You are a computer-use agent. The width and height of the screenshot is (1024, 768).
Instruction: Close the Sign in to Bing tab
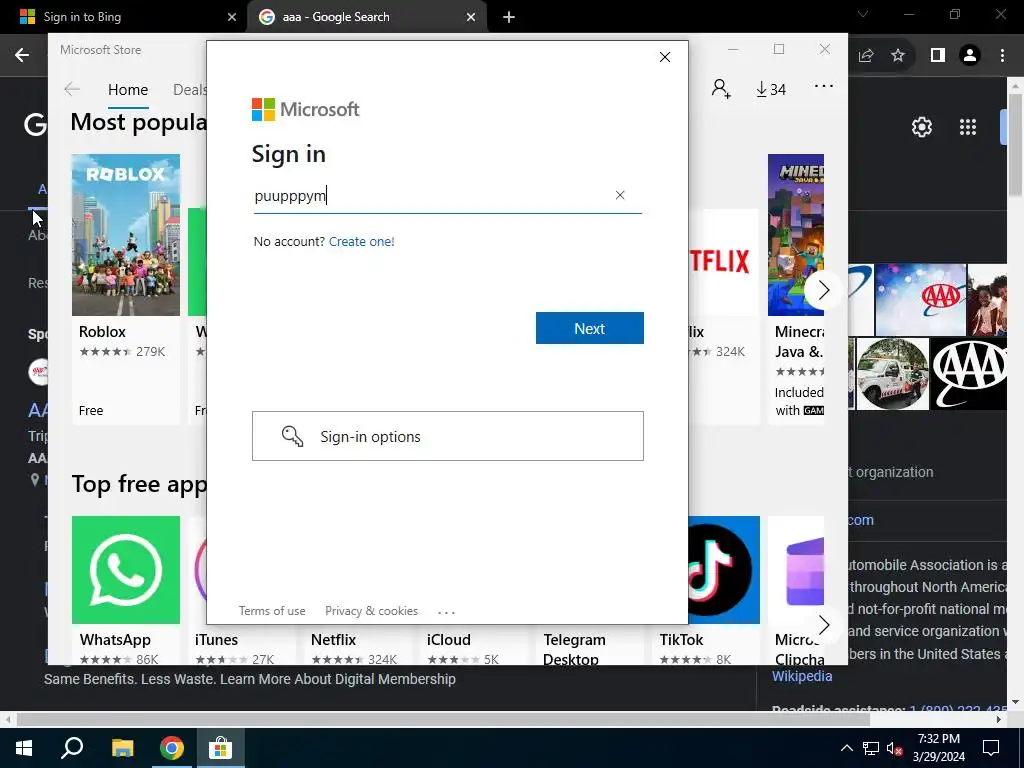coord(232,17)
